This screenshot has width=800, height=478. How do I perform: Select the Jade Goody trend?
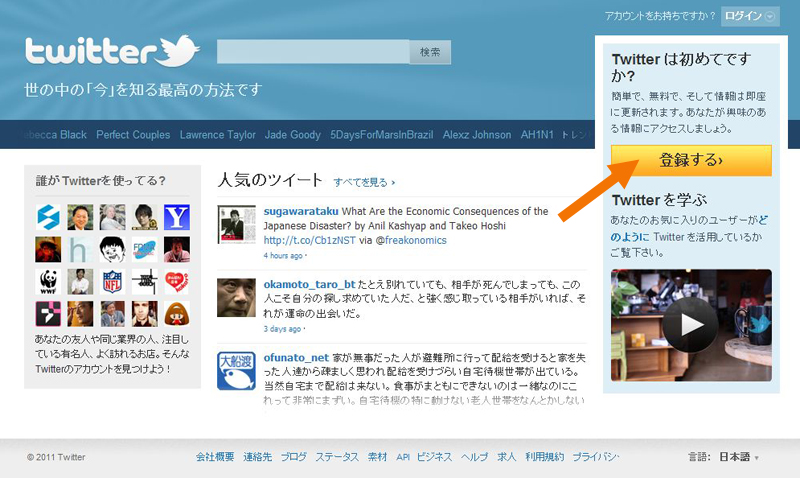pyautogui.click(x=292, y=135)
